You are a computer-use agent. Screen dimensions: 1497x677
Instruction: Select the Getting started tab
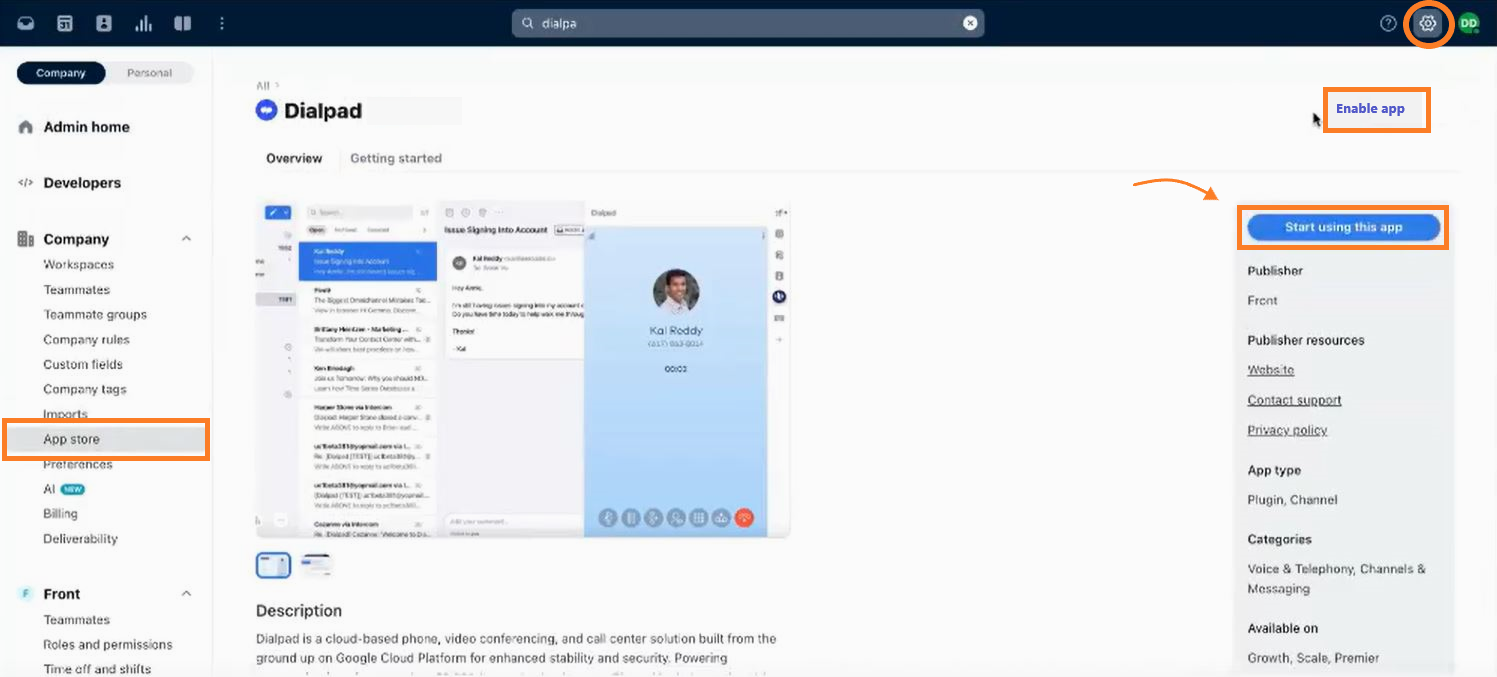pyautogui.click(x=396, y=158)
